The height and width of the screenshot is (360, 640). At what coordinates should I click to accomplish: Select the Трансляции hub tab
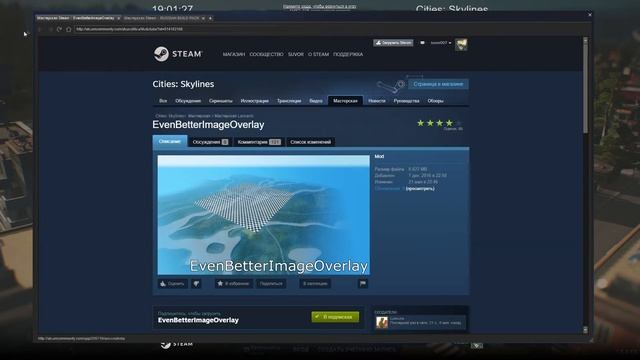289,101
